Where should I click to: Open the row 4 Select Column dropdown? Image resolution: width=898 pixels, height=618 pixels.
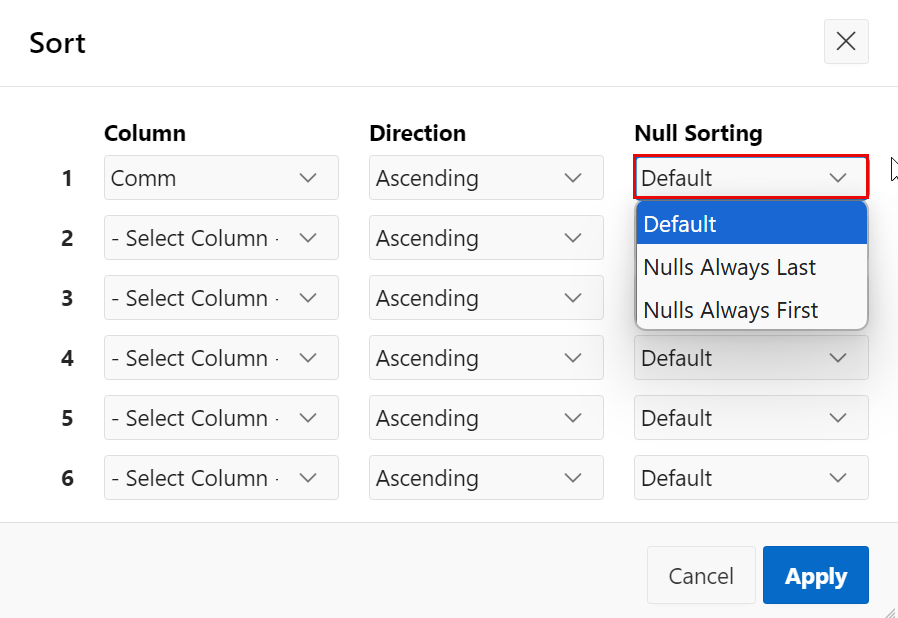221,358
